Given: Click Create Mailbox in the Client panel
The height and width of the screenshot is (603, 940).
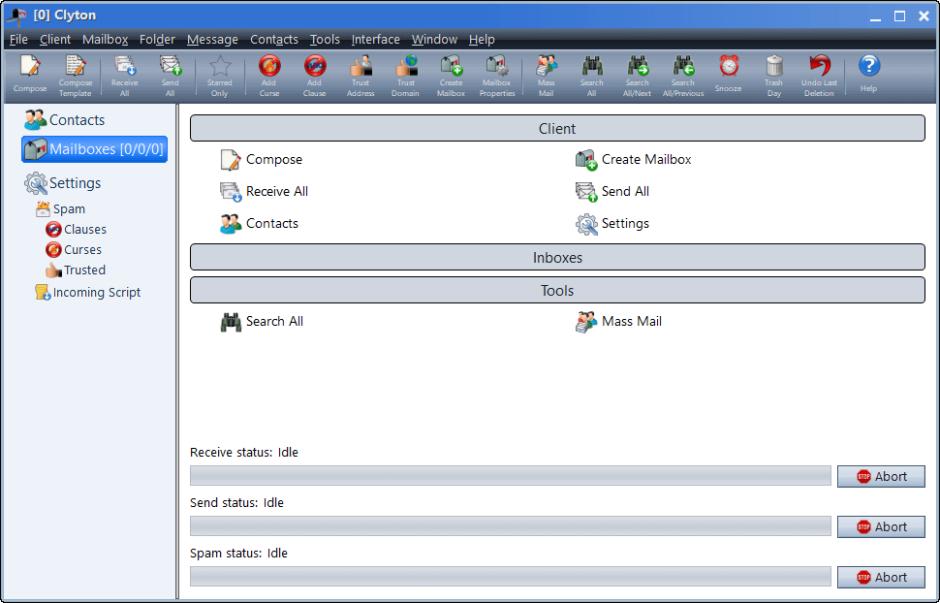Looking at the screenshot, I should click(x=633, y=159).
